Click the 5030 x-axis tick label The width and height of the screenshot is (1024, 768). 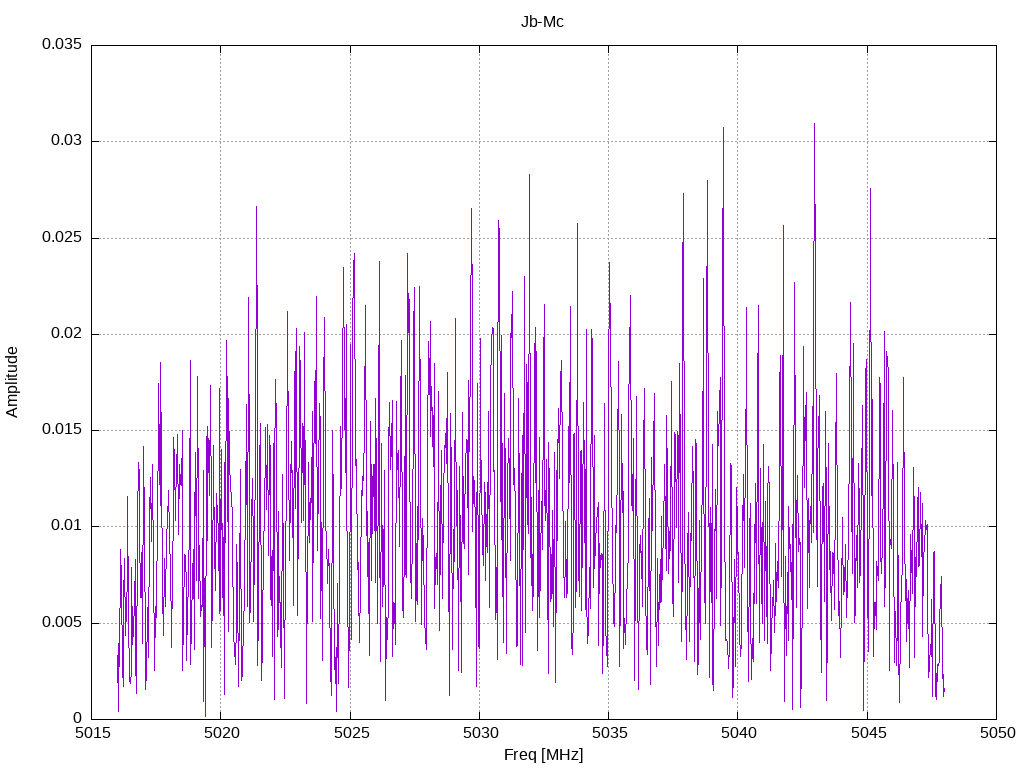pos(480,733)
